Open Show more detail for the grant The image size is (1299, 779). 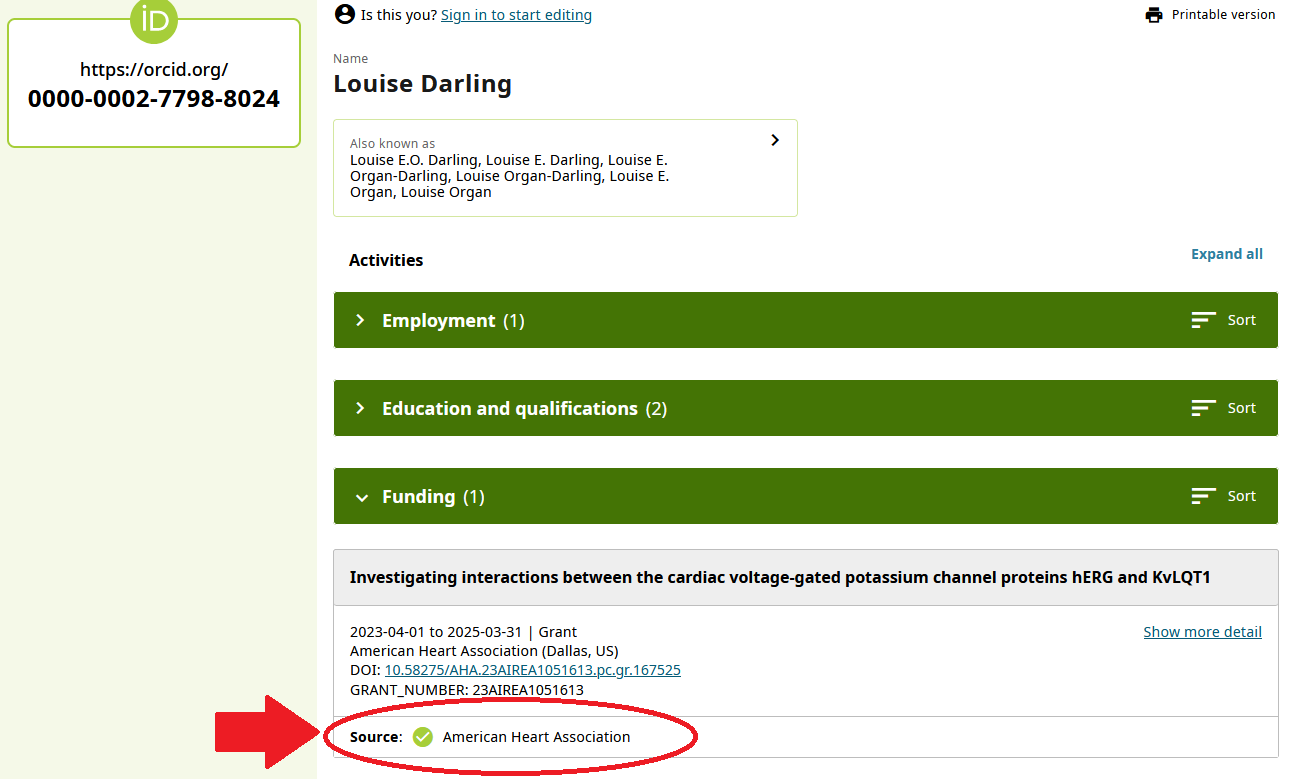pos(1202,631)
